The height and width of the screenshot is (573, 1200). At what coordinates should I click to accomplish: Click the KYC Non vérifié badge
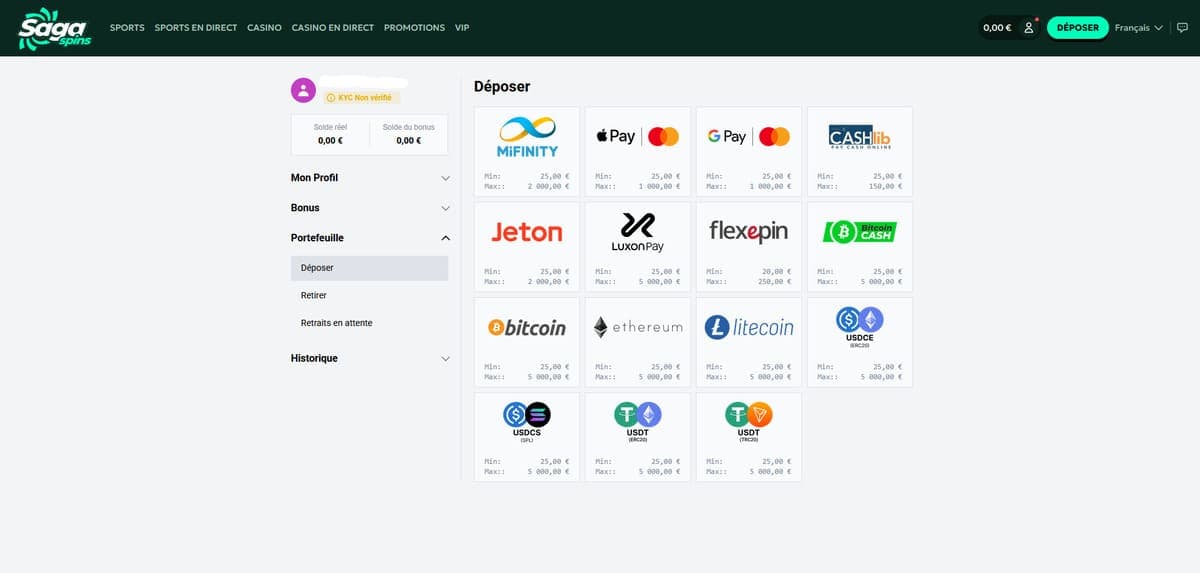tap(362, 97)
